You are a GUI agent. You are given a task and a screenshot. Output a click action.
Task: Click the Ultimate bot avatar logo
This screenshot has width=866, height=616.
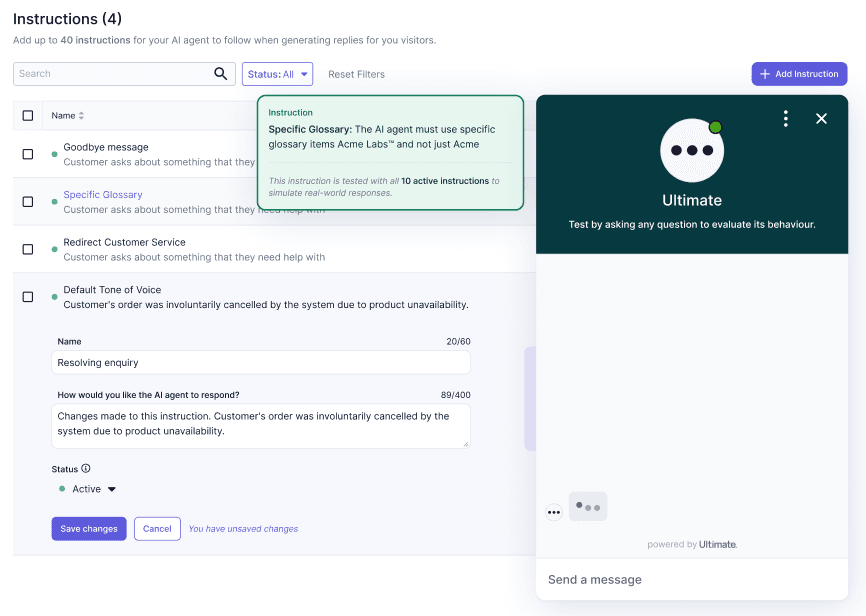(692, 151)
